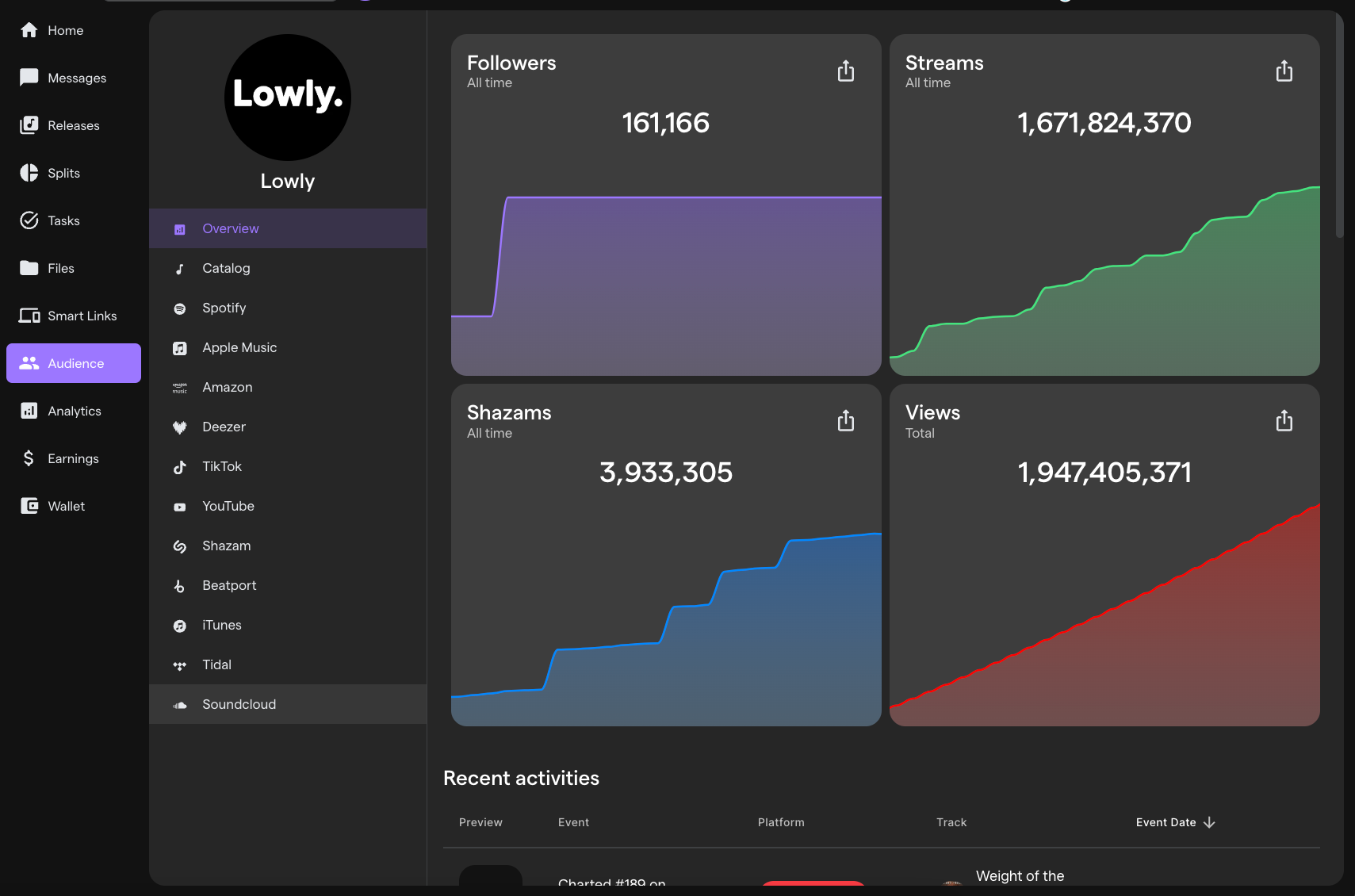Open the Catalog section label
1355x896 pixels.
coord(226,268)
